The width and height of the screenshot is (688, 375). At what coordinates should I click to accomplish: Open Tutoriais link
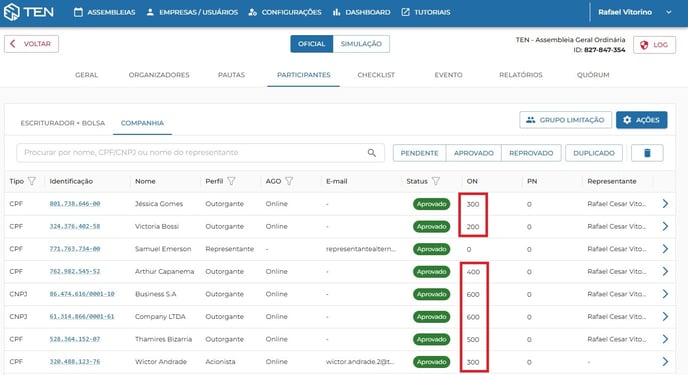(426, 12)
